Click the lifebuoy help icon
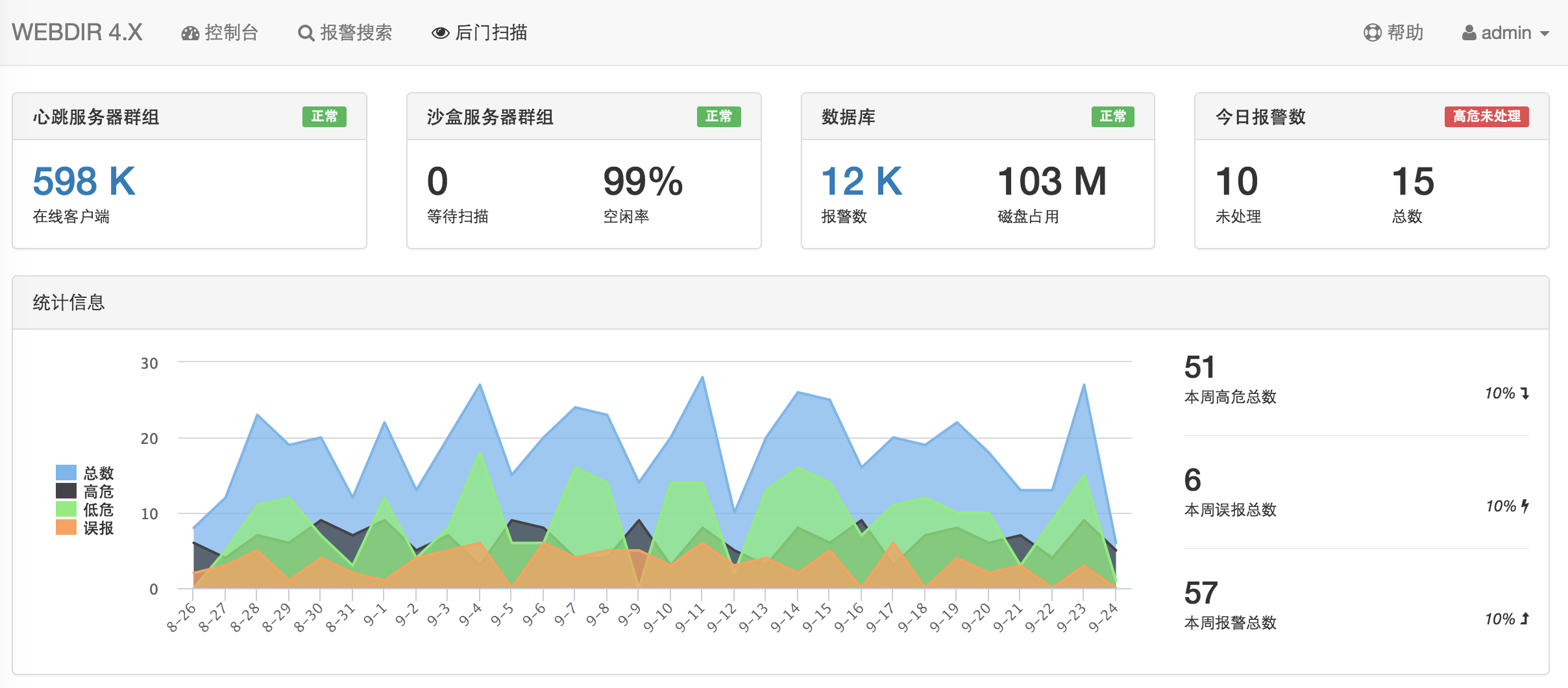The height and width of the screenshot is (688, 1568). click(x=1372, y=33)
